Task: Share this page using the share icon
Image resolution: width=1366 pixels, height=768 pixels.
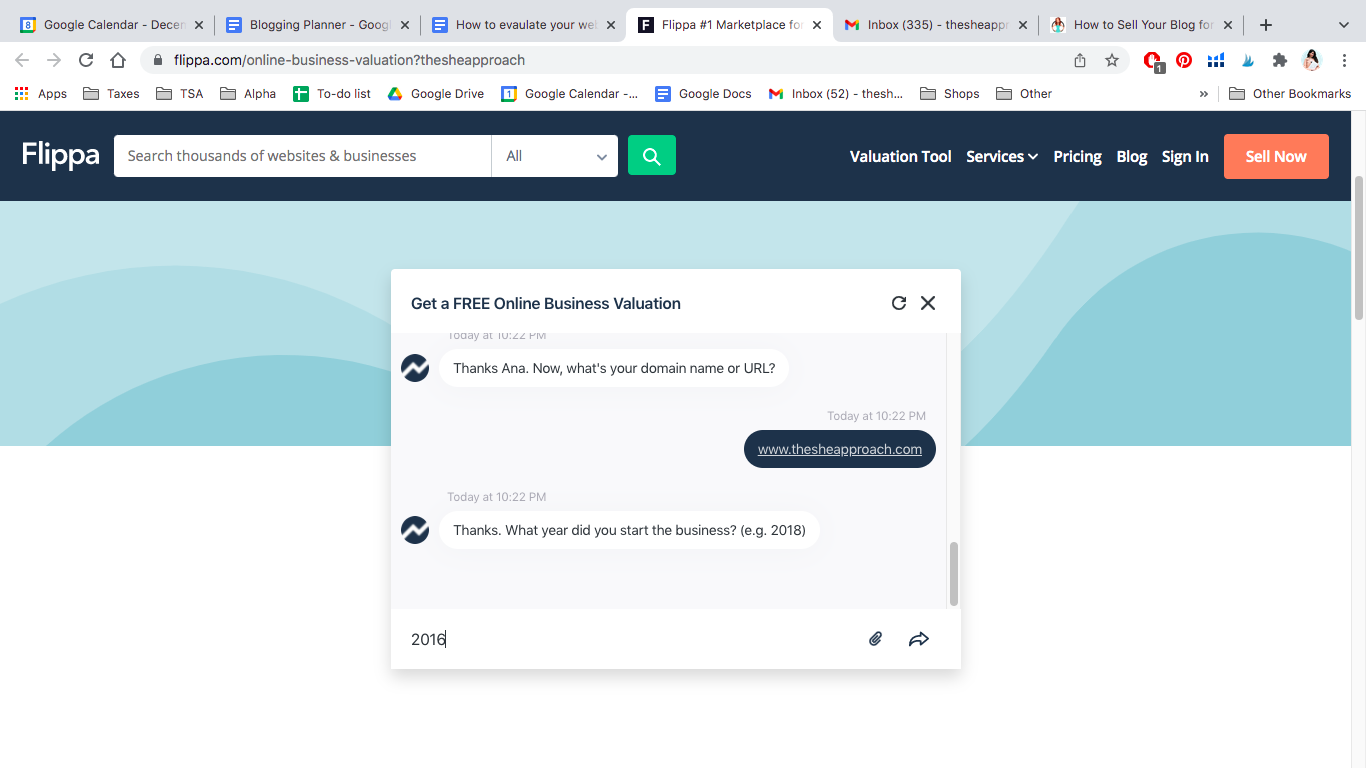Action: pos(1080,60)
